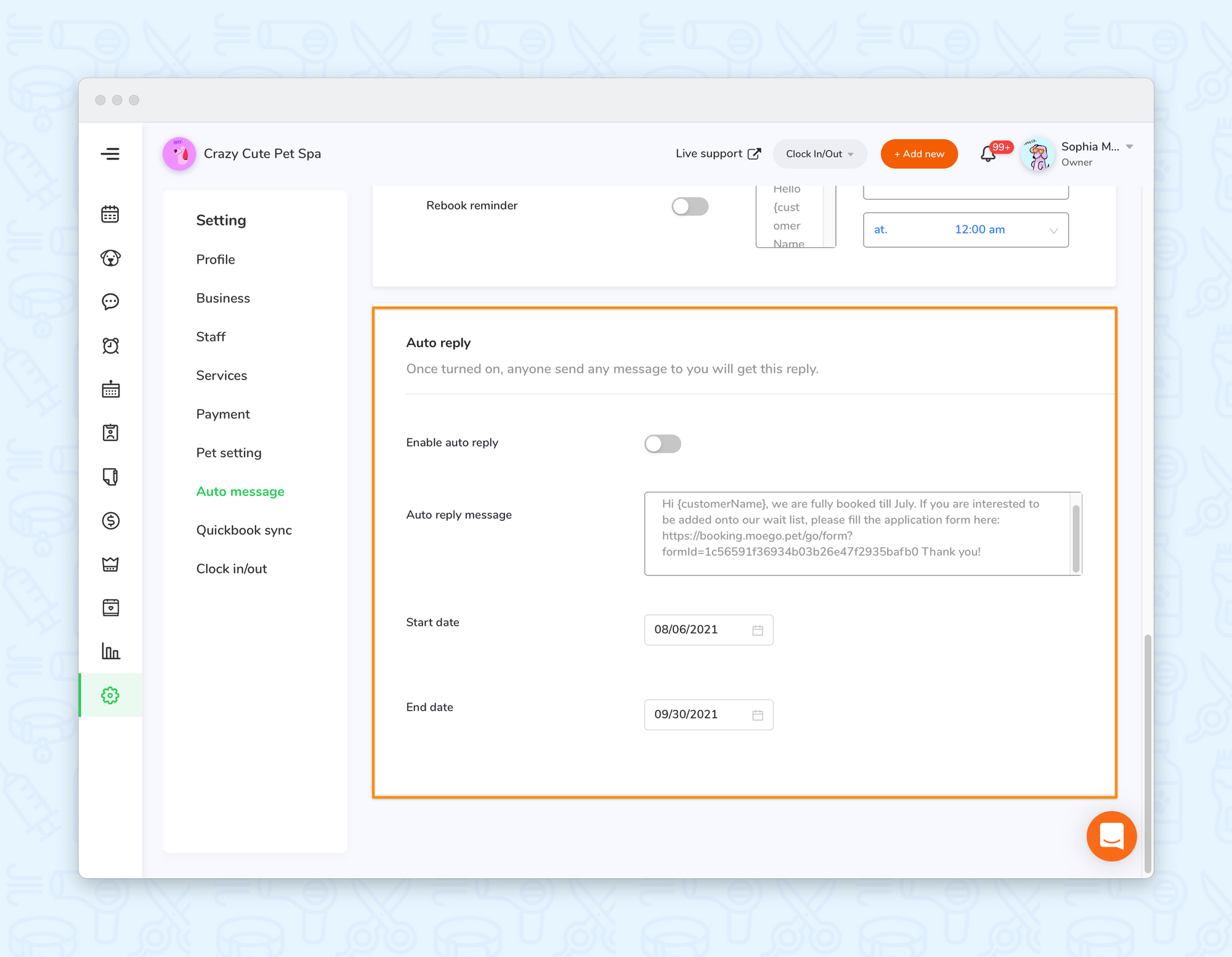Open the 12:00 am time dropdown

point(965,230)
